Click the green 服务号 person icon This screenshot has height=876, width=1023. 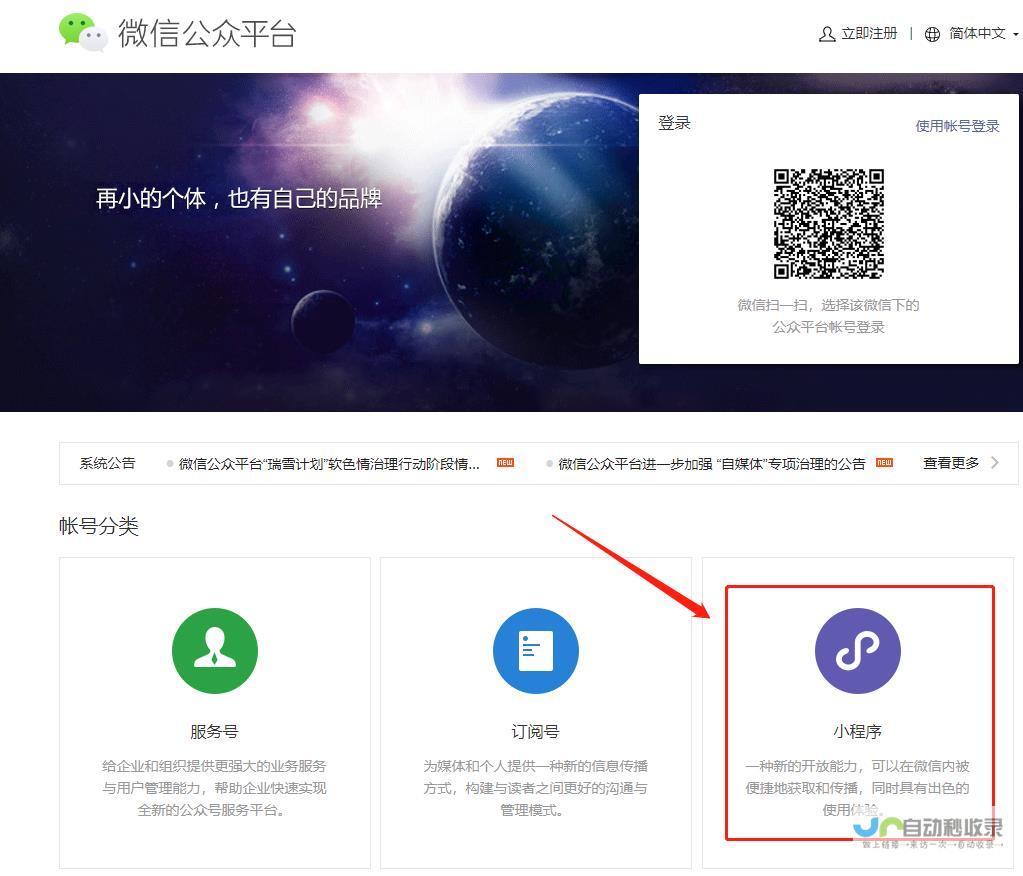pos(215,650)
